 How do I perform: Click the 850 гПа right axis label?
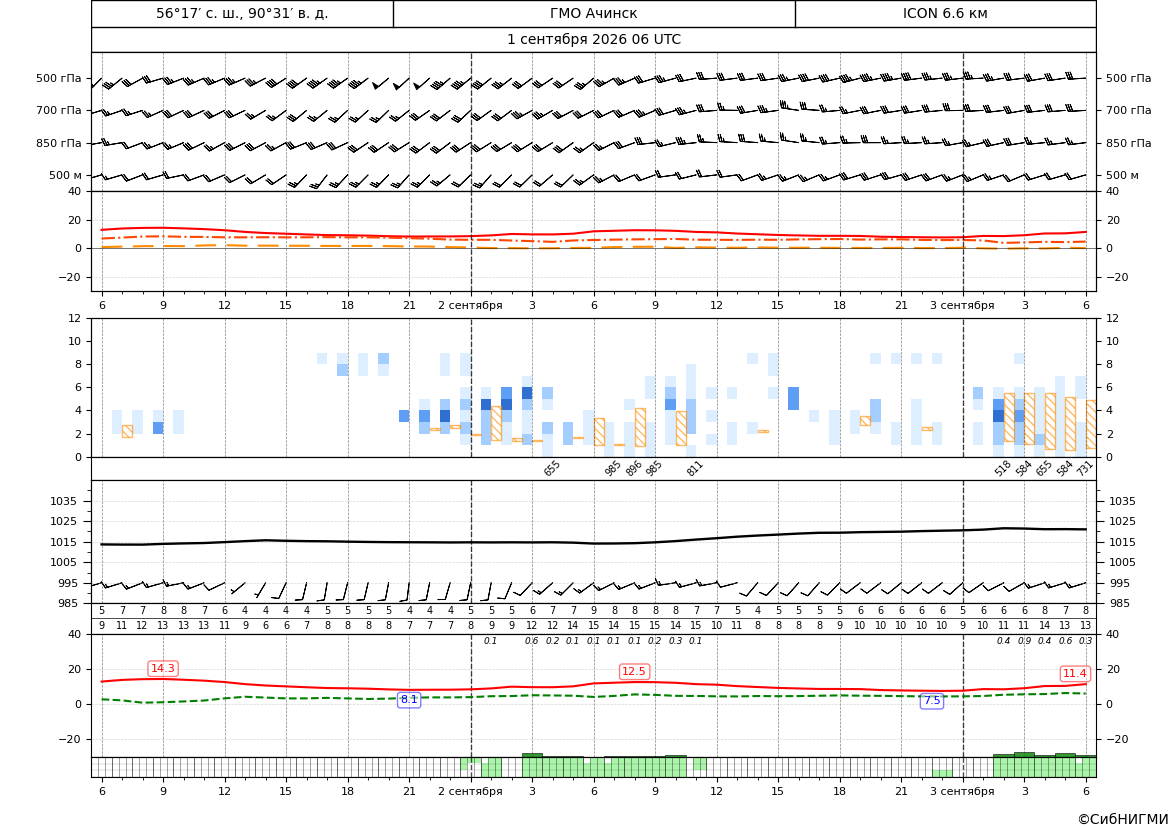pos(1128,143)
